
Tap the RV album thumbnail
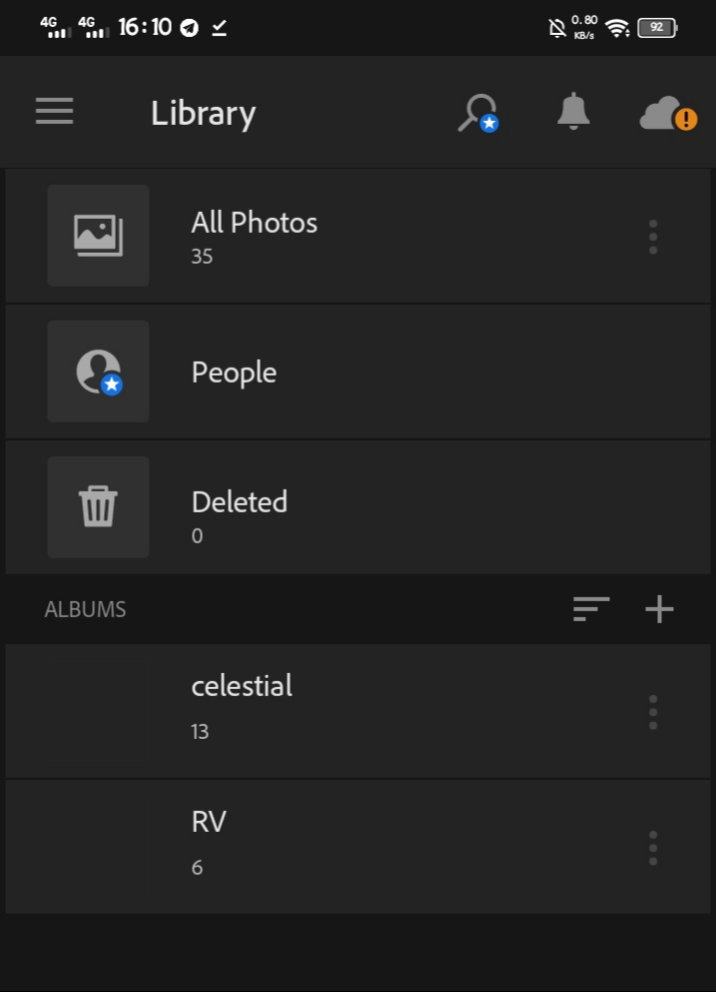pyautogui.click(x=99, y=847)
